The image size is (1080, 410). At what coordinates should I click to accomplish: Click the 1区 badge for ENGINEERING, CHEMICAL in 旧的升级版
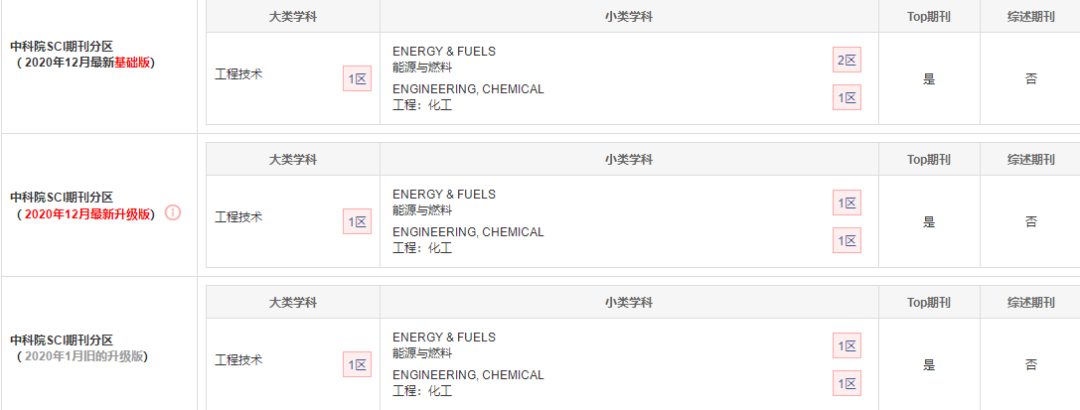coord(847,383)
